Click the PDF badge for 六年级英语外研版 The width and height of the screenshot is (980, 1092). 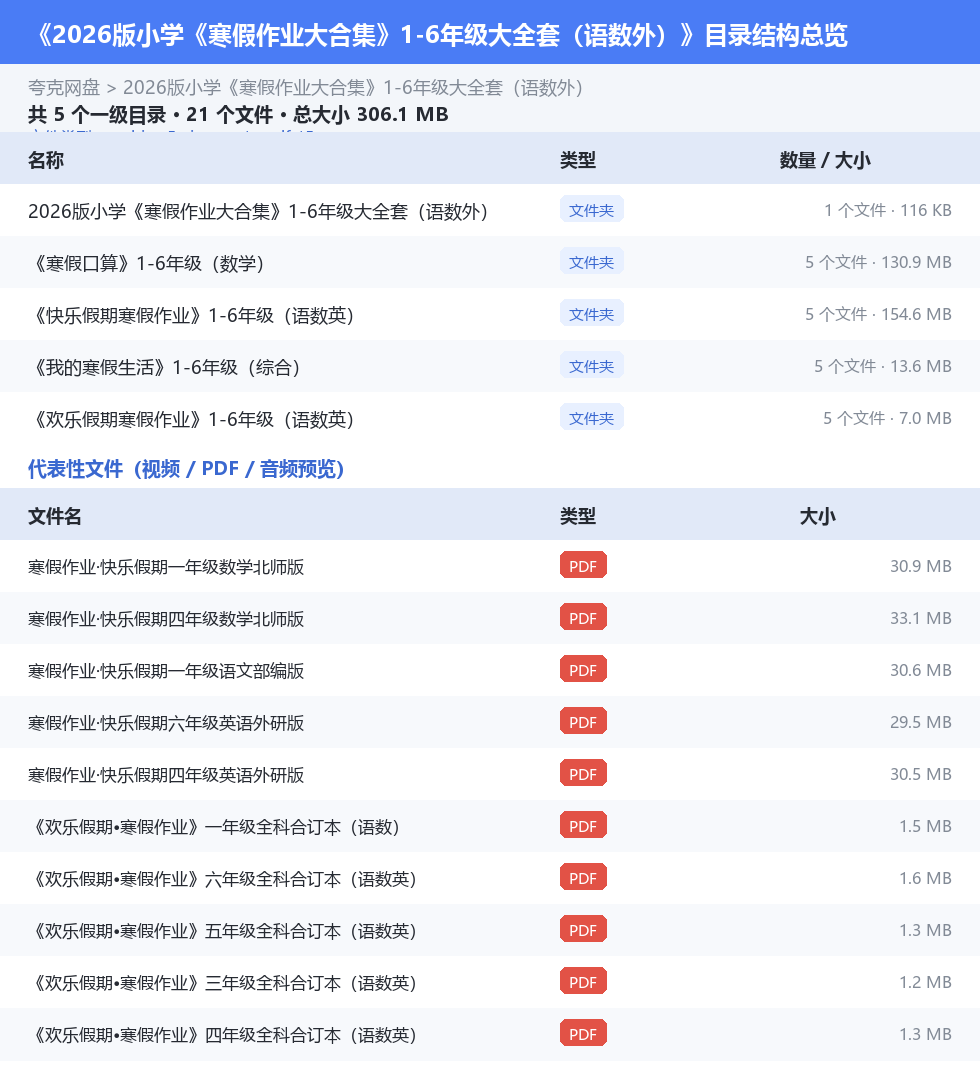click(583, 722)
